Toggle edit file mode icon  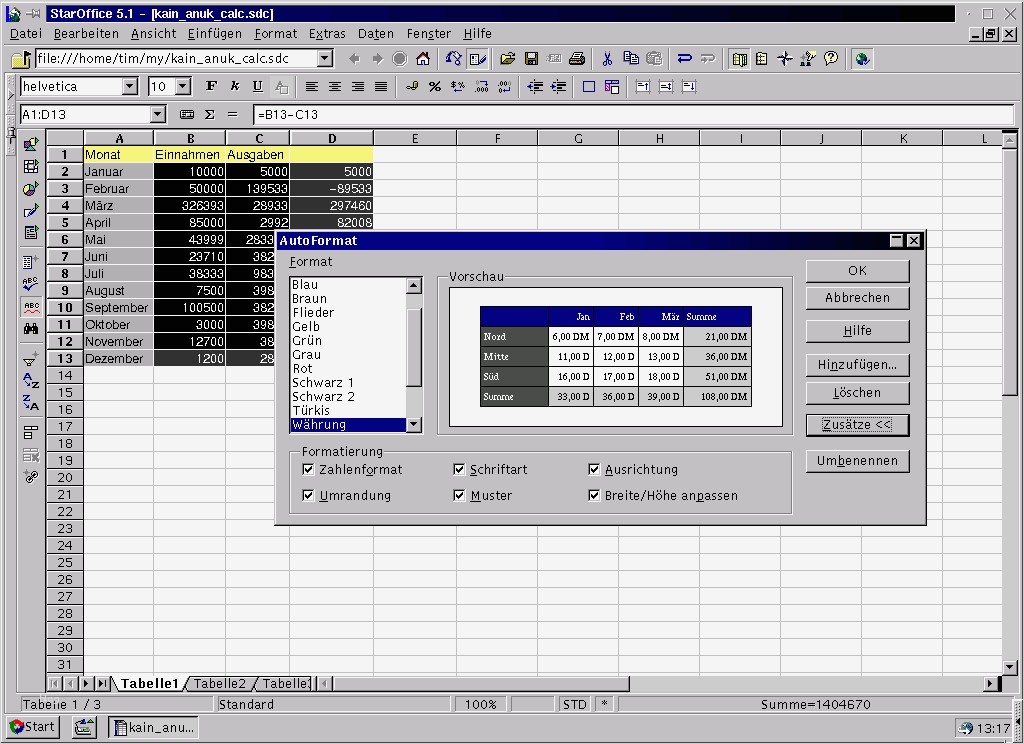click(477, 59)
